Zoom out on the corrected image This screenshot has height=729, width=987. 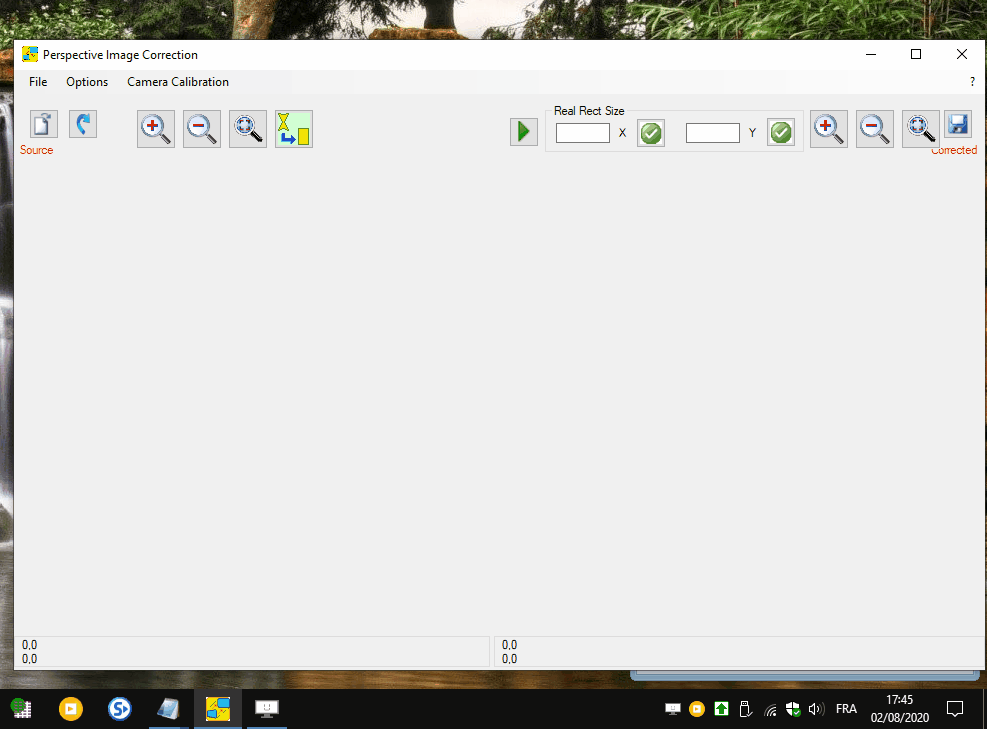(x=875, y=129)
